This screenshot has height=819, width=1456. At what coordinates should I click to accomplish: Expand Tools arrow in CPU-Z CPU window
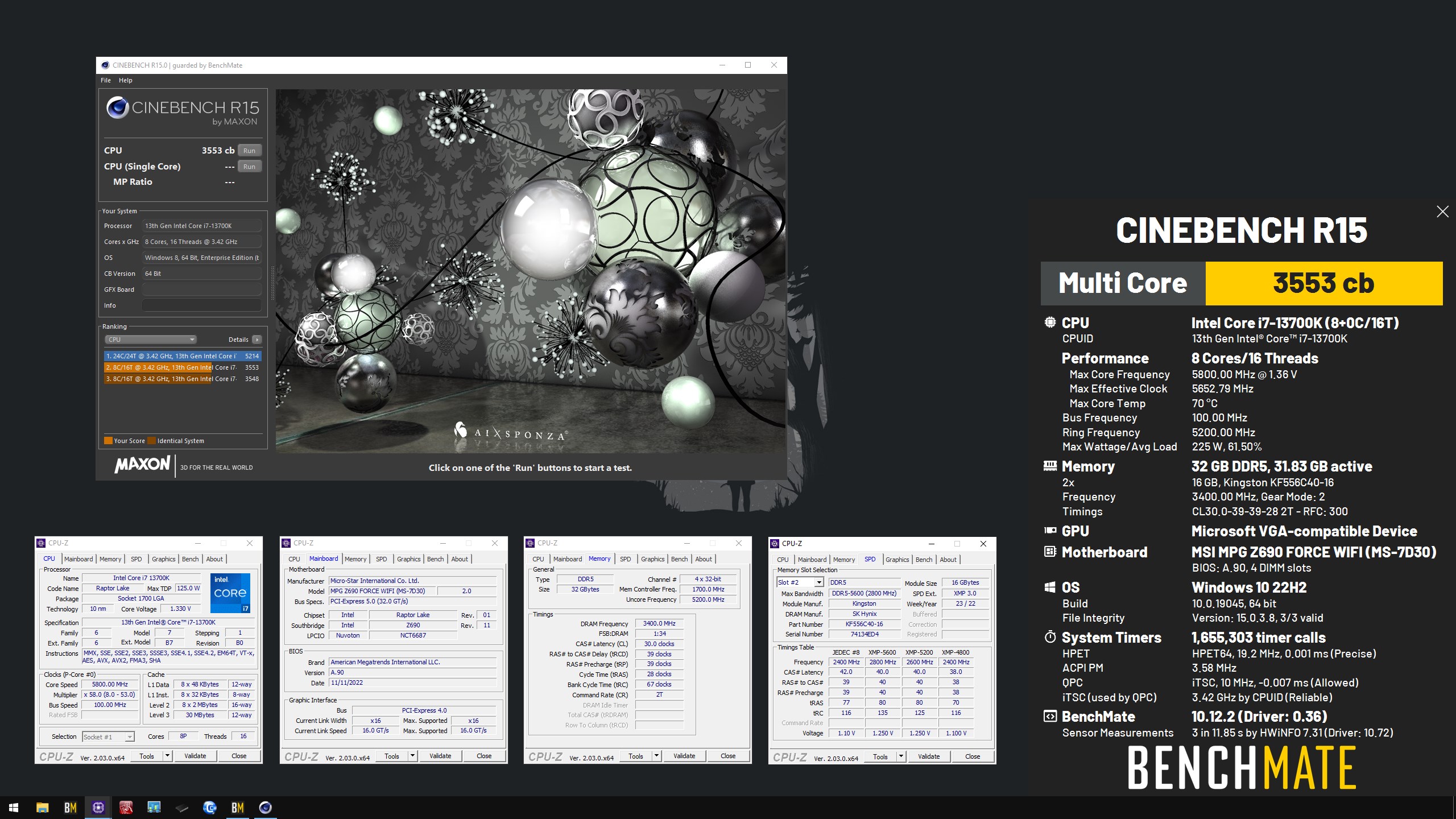click(x=167, y=756)
